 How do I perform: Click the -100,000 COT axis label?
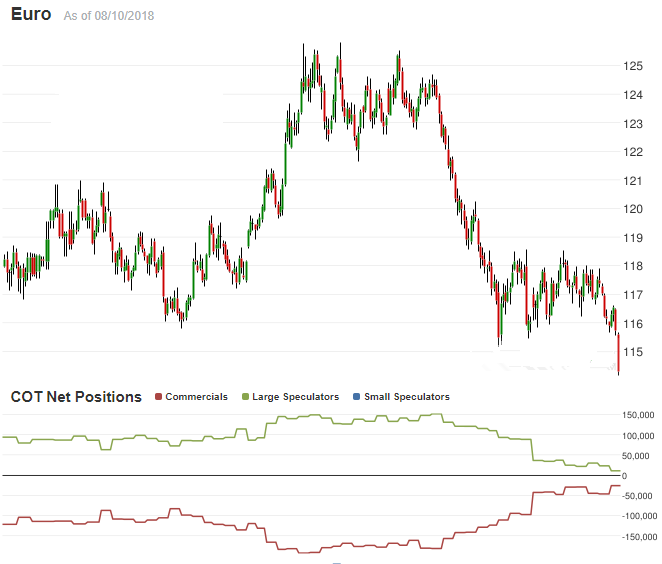(x=635, y=517)
